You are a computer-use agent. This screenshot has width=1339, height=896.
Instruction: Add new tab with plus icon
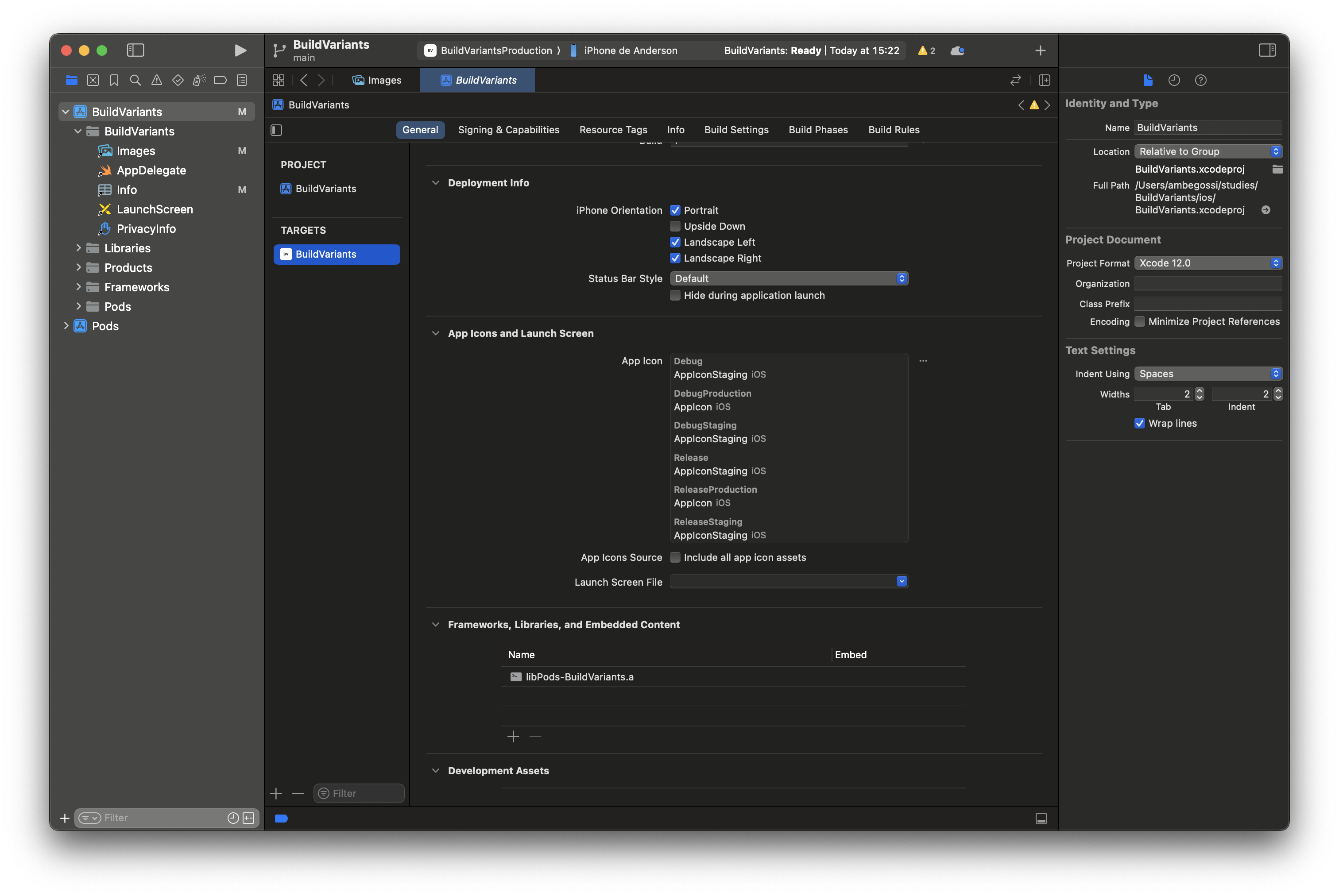click(x=1040, y=50)
